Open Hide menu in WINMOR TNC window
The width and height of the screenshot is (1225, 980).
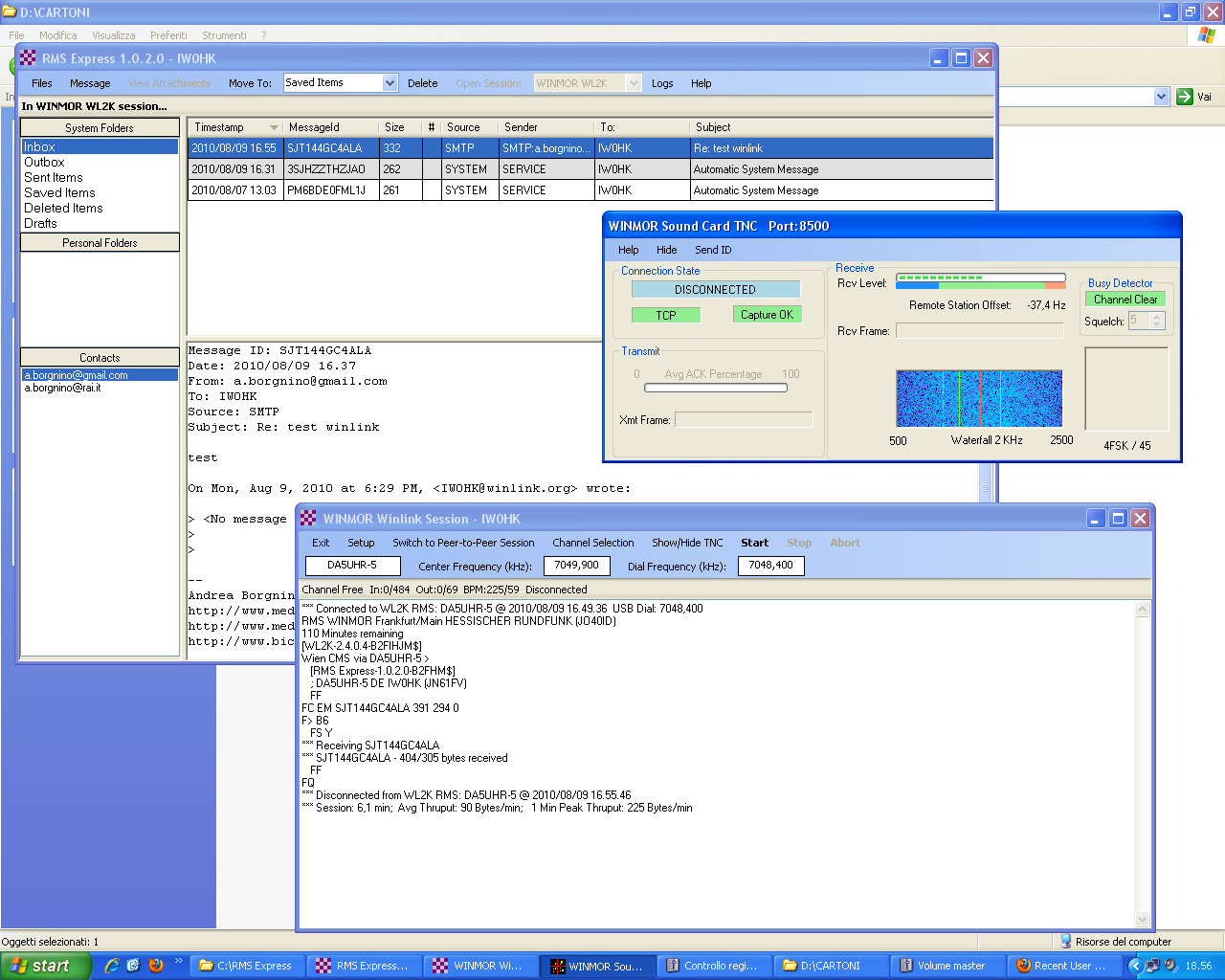pyautogui.click(x=667, y=250)
